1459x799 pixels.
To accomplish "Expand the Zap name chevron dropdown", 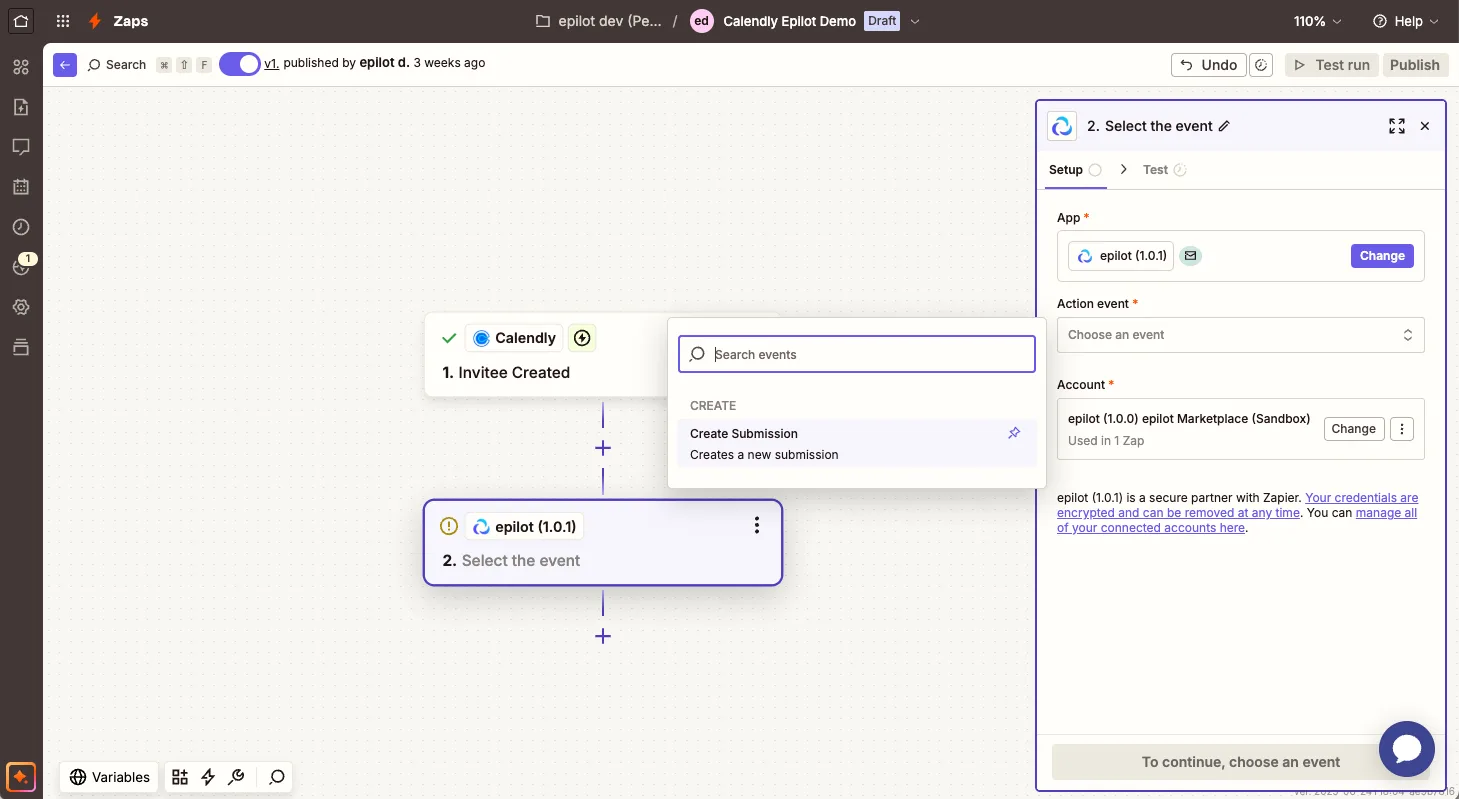I will pyautogui.click(x=915, y=21).
